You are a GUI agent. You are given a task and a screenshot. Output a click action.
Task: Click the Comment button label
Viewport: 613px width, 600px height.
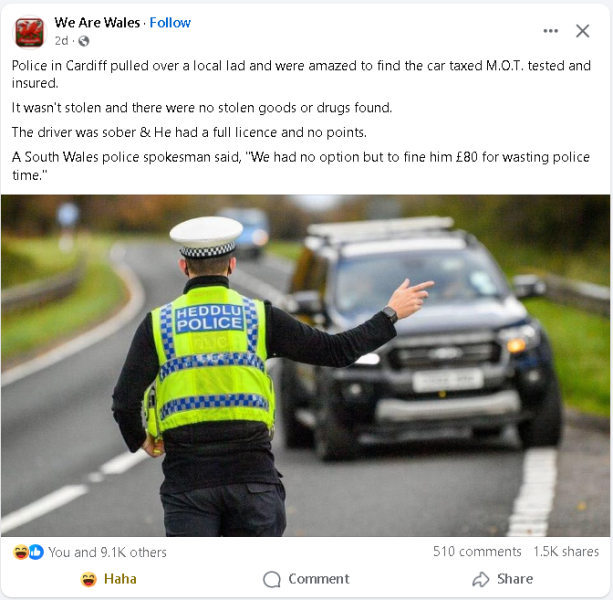click(319, 579)
